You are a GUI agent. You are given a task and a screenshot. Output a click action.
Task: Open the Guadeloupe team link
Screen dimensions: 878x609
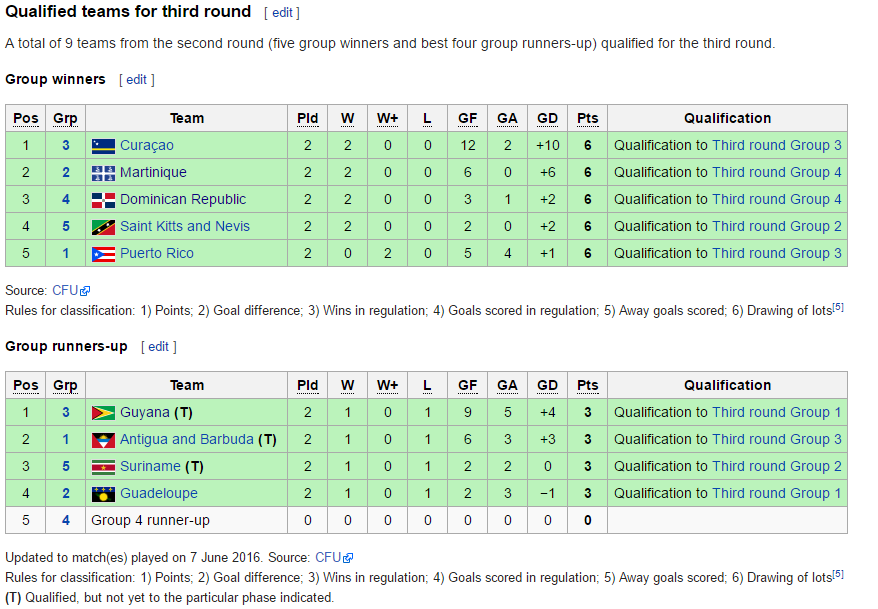click(158, 493)
